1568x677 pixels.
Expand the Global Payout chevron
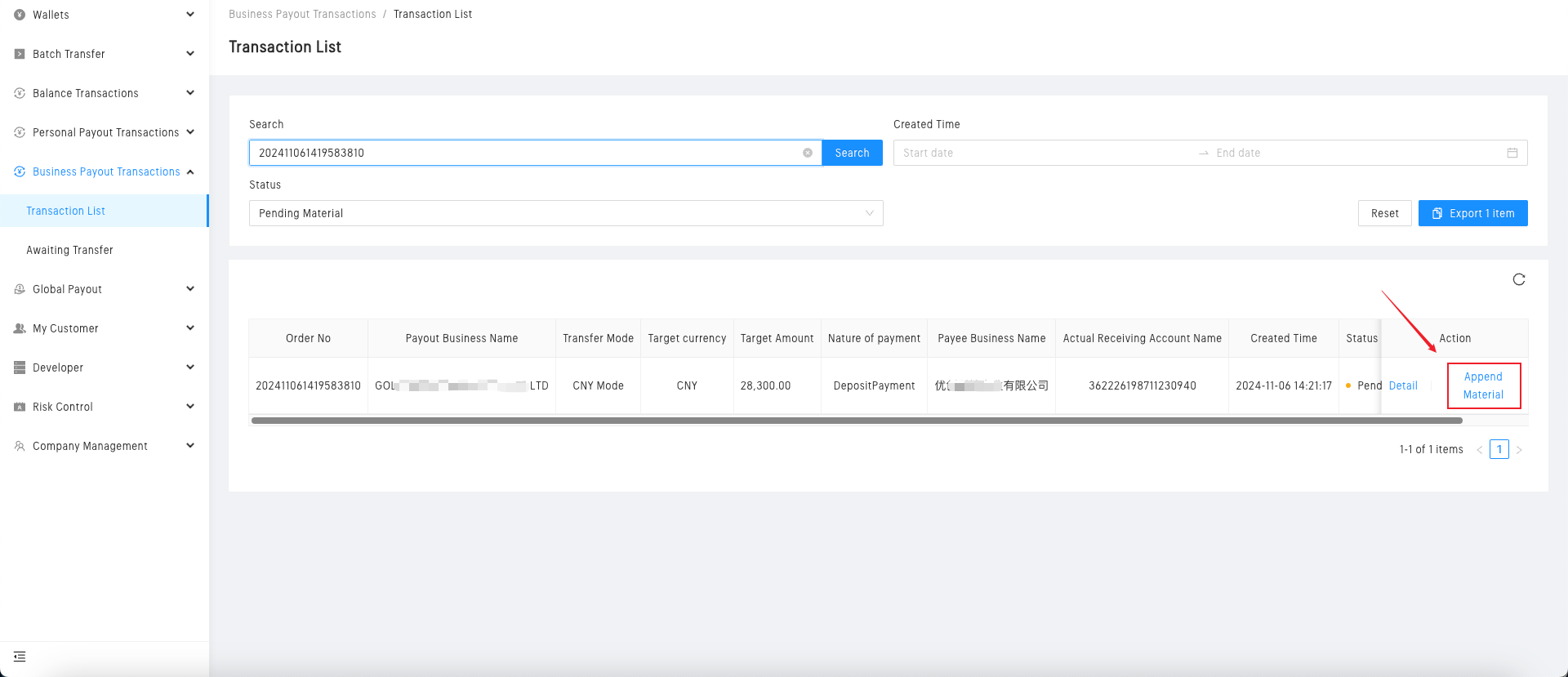(x=190, y=289)
